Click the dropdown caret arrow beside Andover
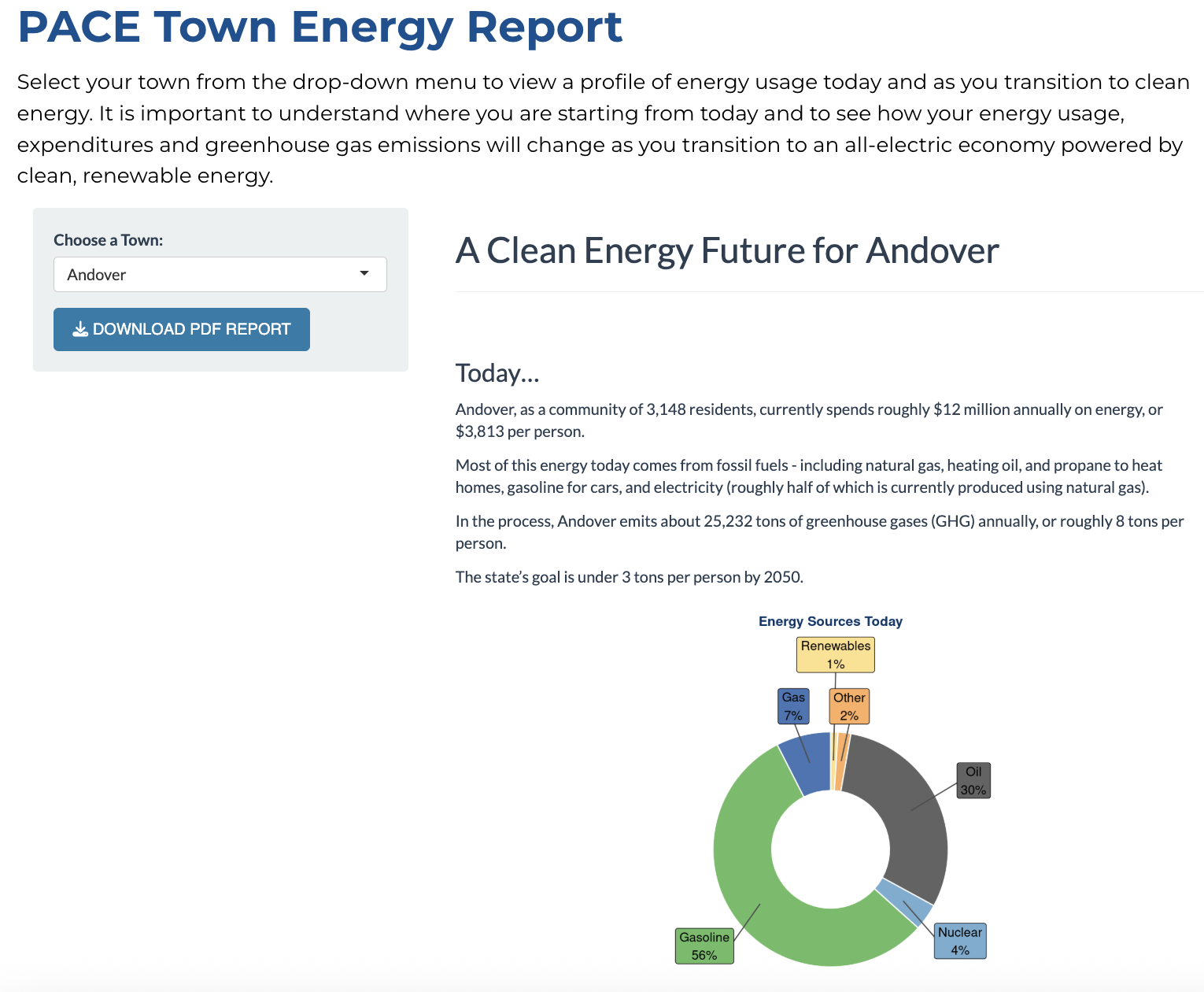Image resolution: width=1204 pixels, height=992 pixels. click(364, 273)
